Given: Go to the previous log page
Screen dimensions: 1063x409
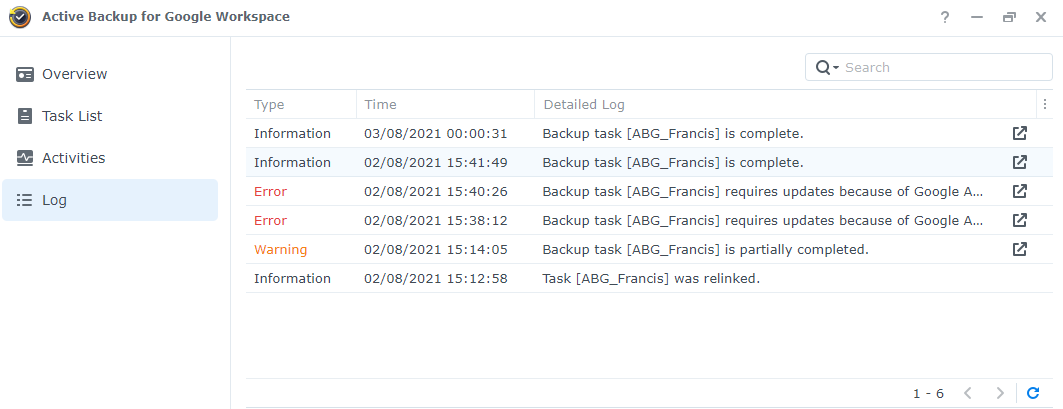Looking at the screenshot, I should (x=967, y=393).
